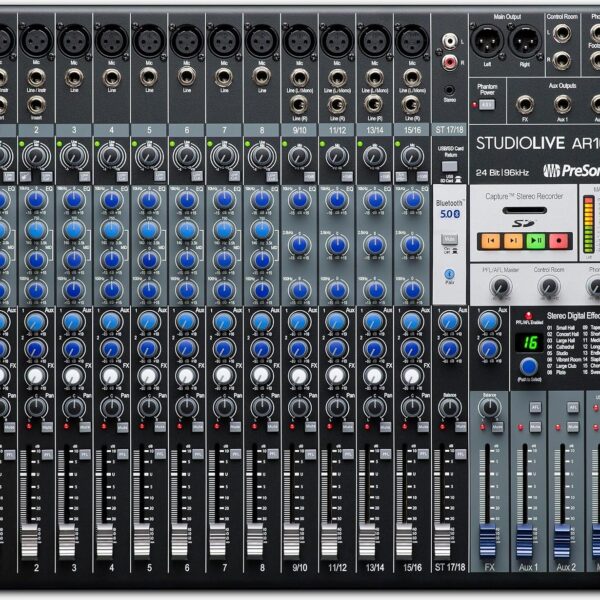Tap the blue Bluetooth Pair button
The height and width of the screenshot is (600, 600).
[450, 274]
